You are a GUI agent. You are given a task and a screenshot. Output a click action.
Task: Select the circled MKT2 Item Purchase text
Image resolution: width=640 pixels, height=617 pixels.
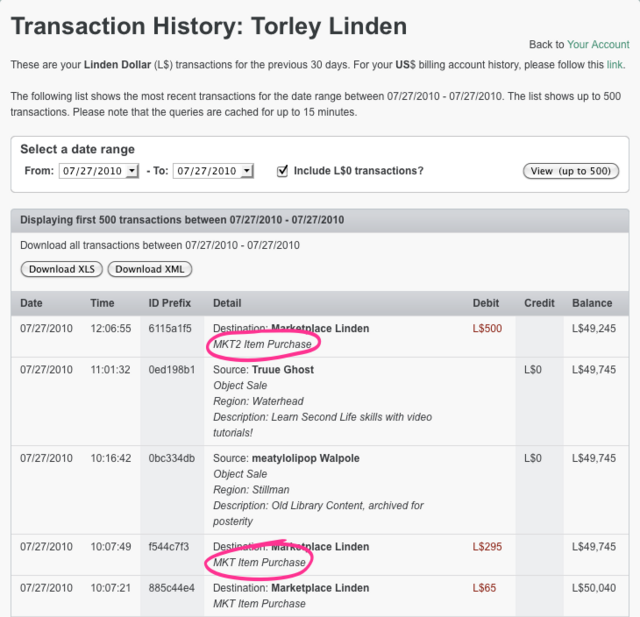[x=263, y=344]
